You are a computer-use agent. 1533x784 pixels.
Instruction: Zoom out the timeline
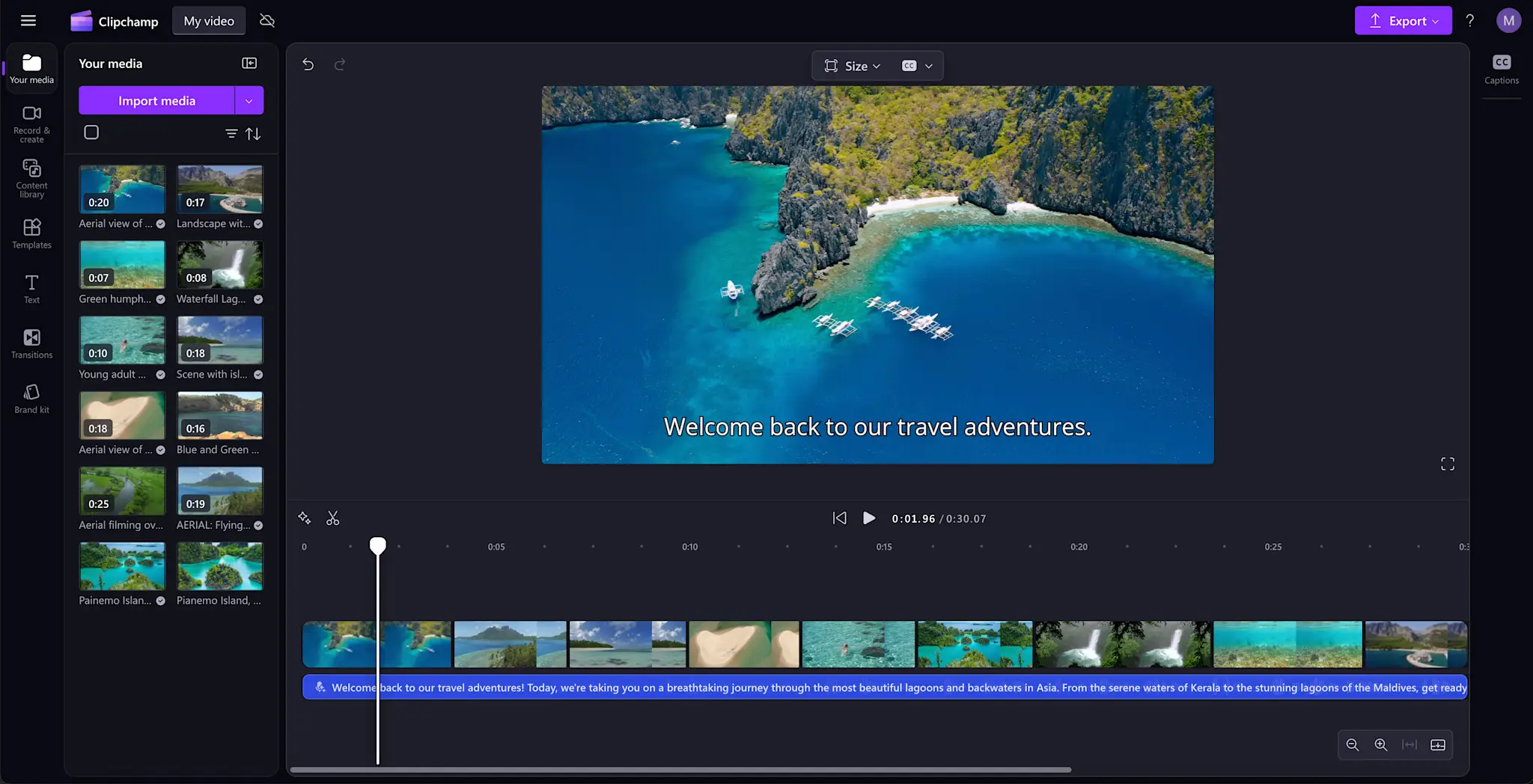[1353, 744]
